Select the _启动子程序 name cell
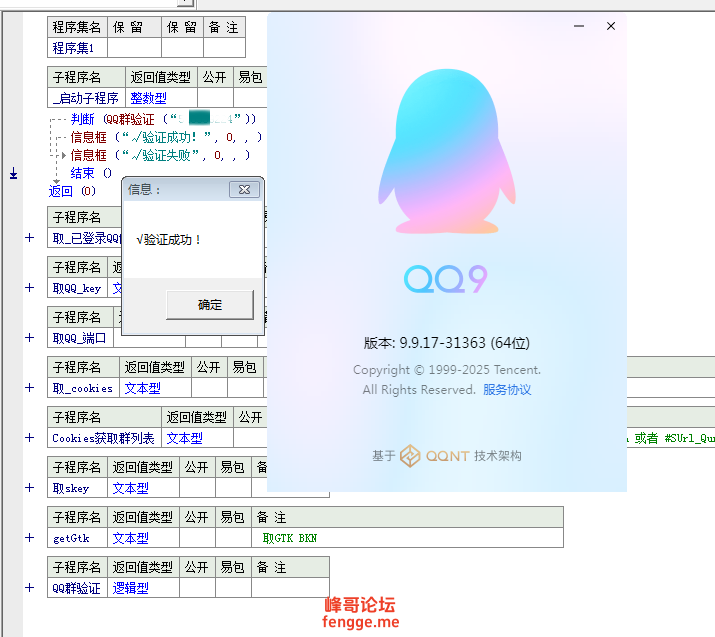This screenshot has height=637, width=715. (86, 98)
